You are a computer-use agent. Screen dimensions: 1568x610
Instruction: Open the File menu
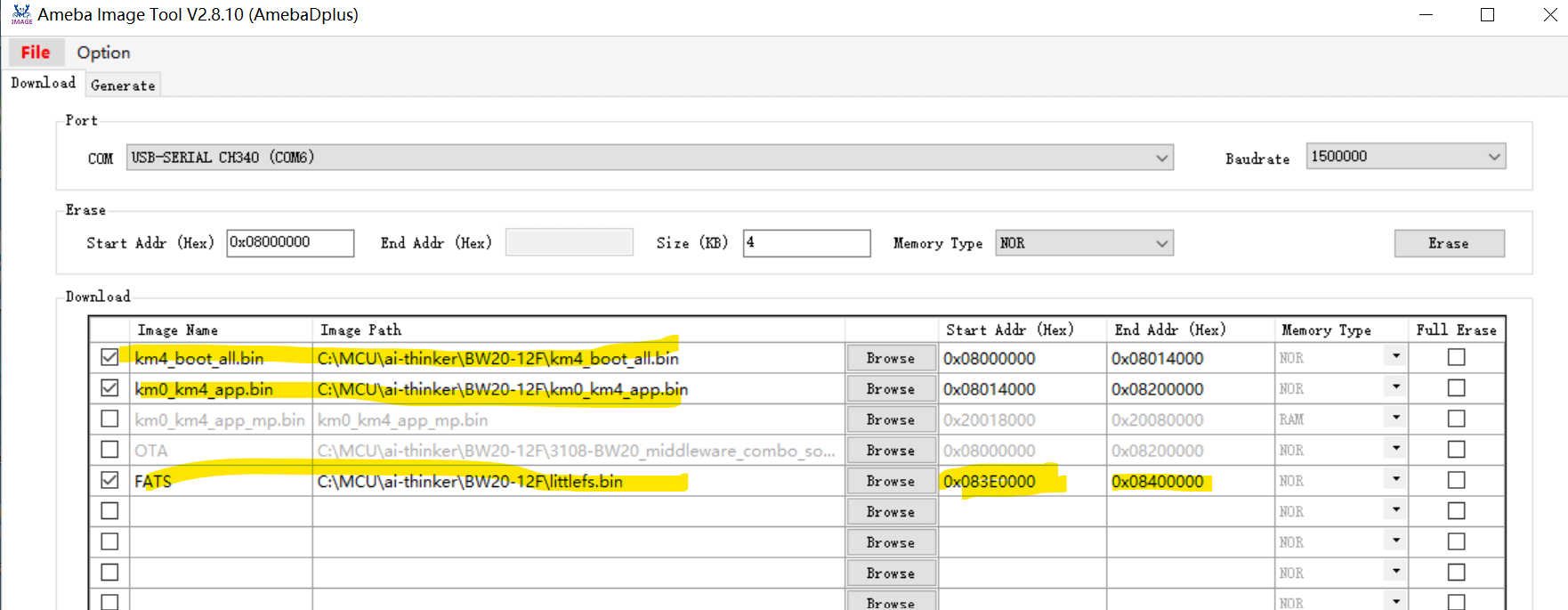tap(36, 53)
